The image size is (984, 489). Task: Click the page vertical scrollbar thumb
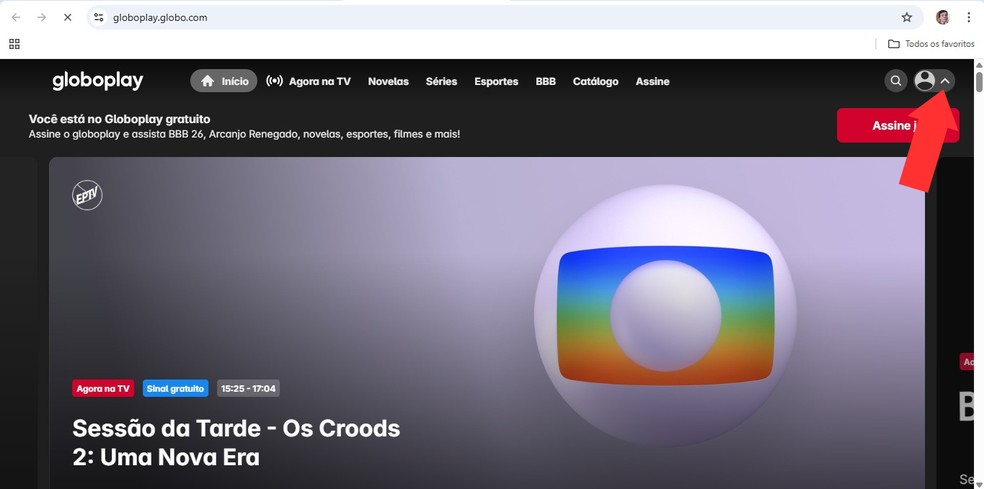pyautogui.click(x=979, y=82)
